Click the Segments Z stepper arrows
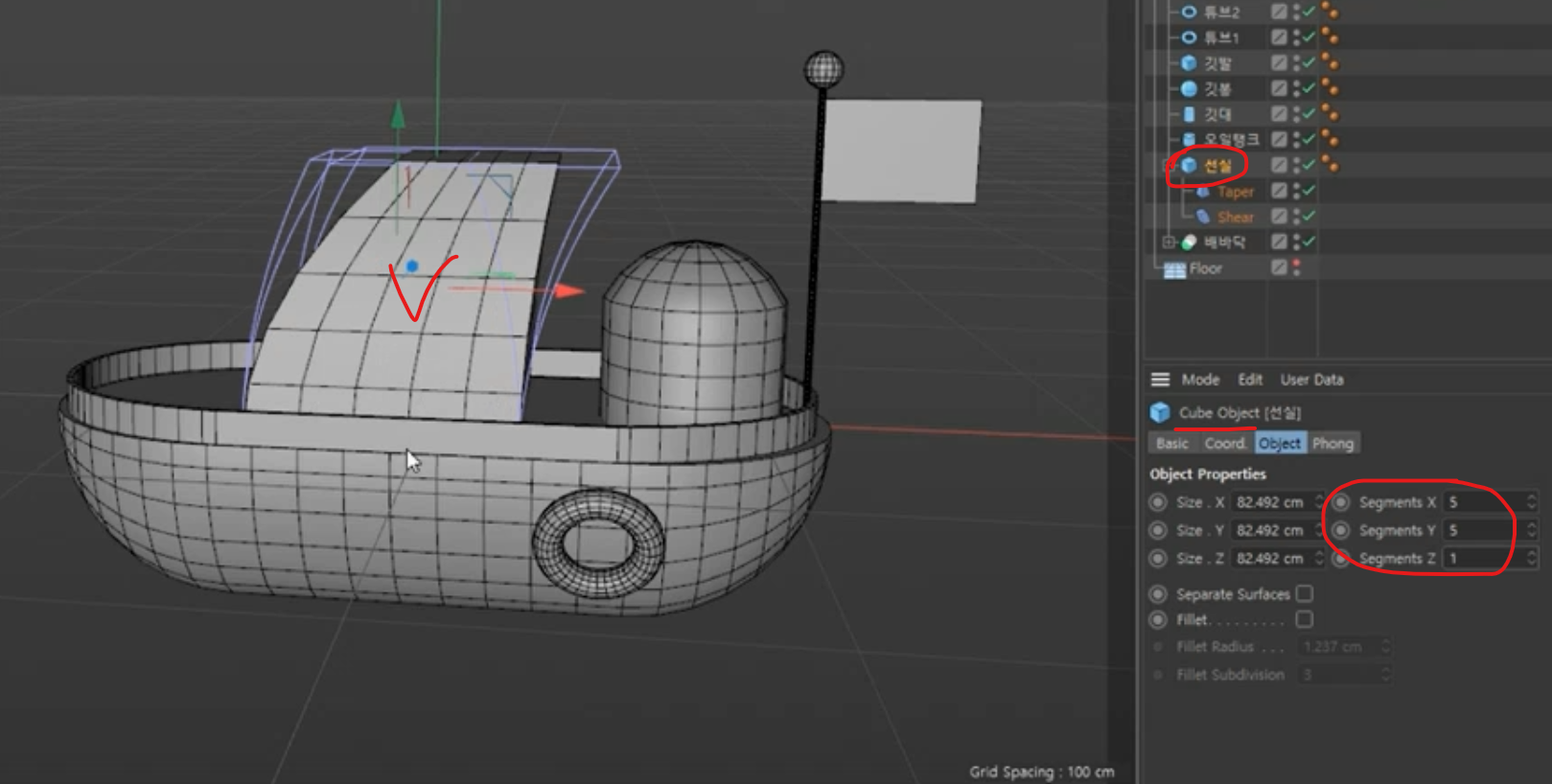The height and width of the screenshot is (784, 1552). (x=1531, y=558)
